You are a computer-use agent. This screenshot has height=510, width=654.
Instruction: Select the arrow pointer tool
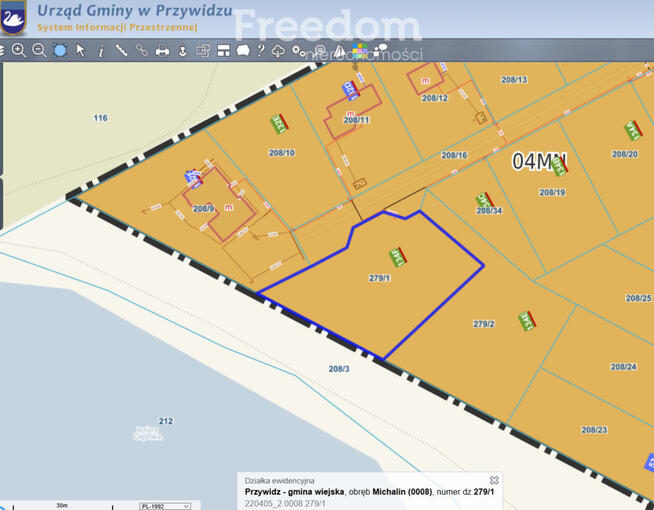[81, 50]
